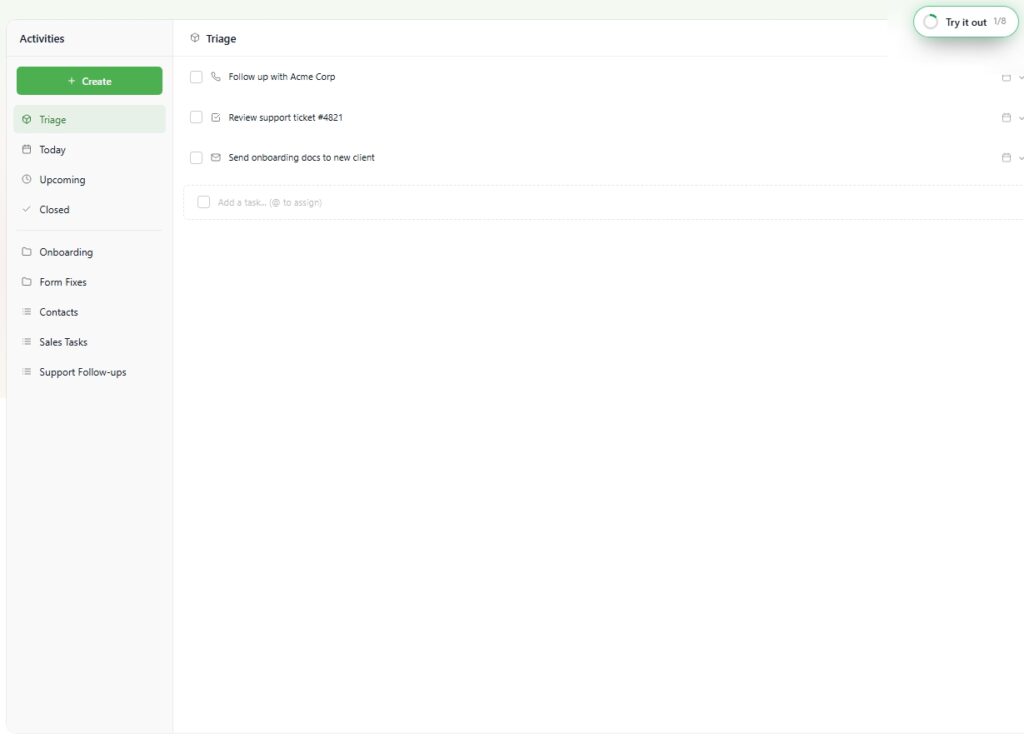Screen dimensions: 1024x737
Task: Expand the chevron on Follow up with Acme Corp row
Action: coord(1021,78)
